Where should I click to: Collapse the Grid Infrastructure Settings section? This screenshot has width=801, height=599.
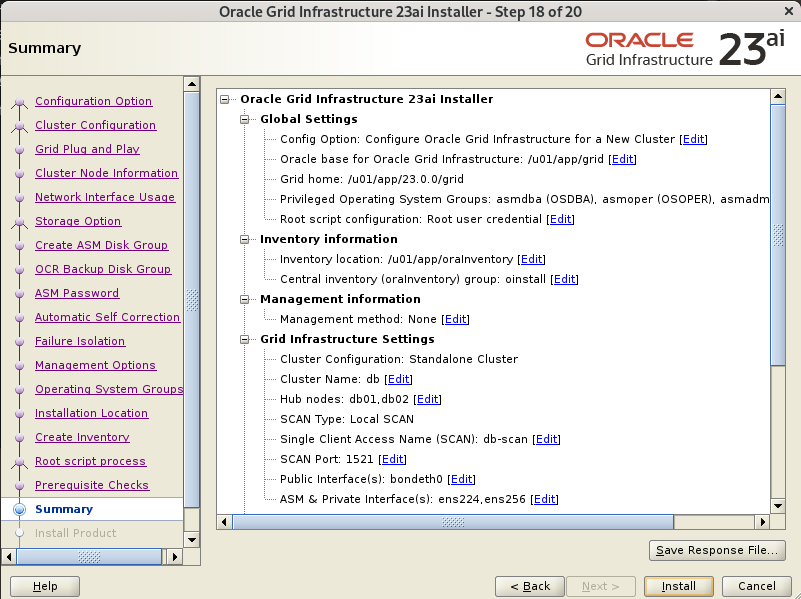[x=245, y=339]
